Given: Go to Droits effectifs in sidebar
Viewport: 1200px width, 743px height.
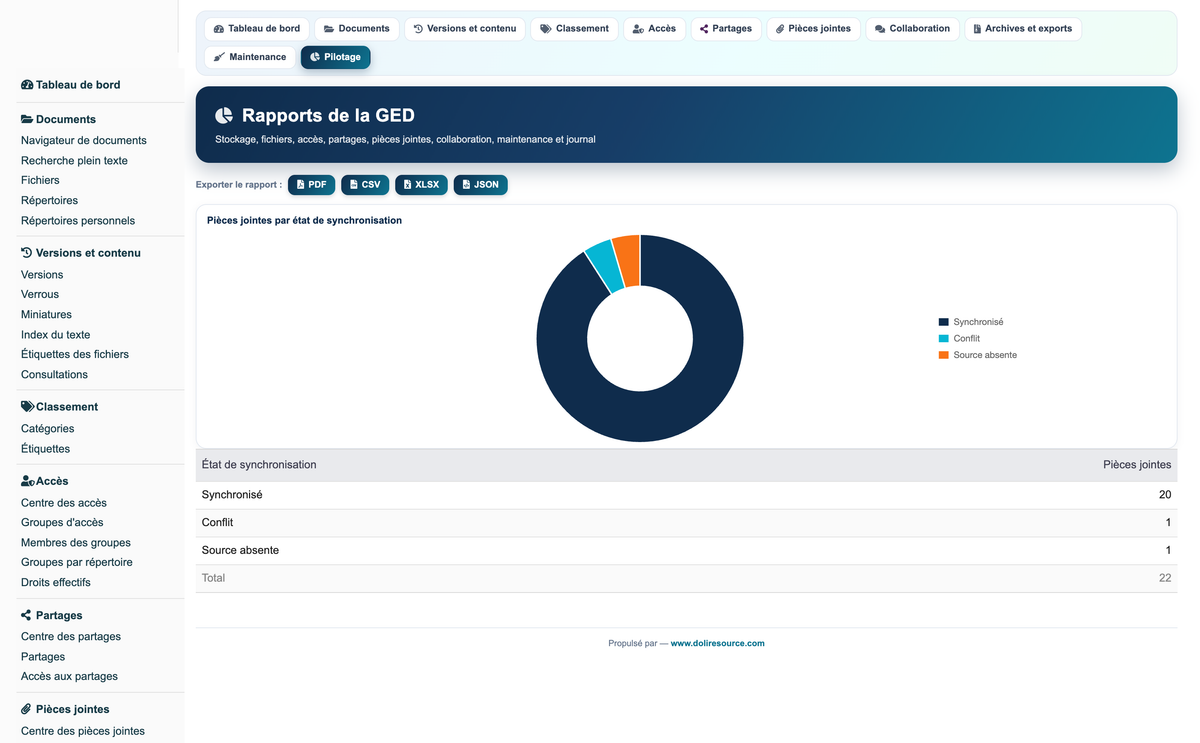Looking at the screenshot, I should [x=56, y=583].
